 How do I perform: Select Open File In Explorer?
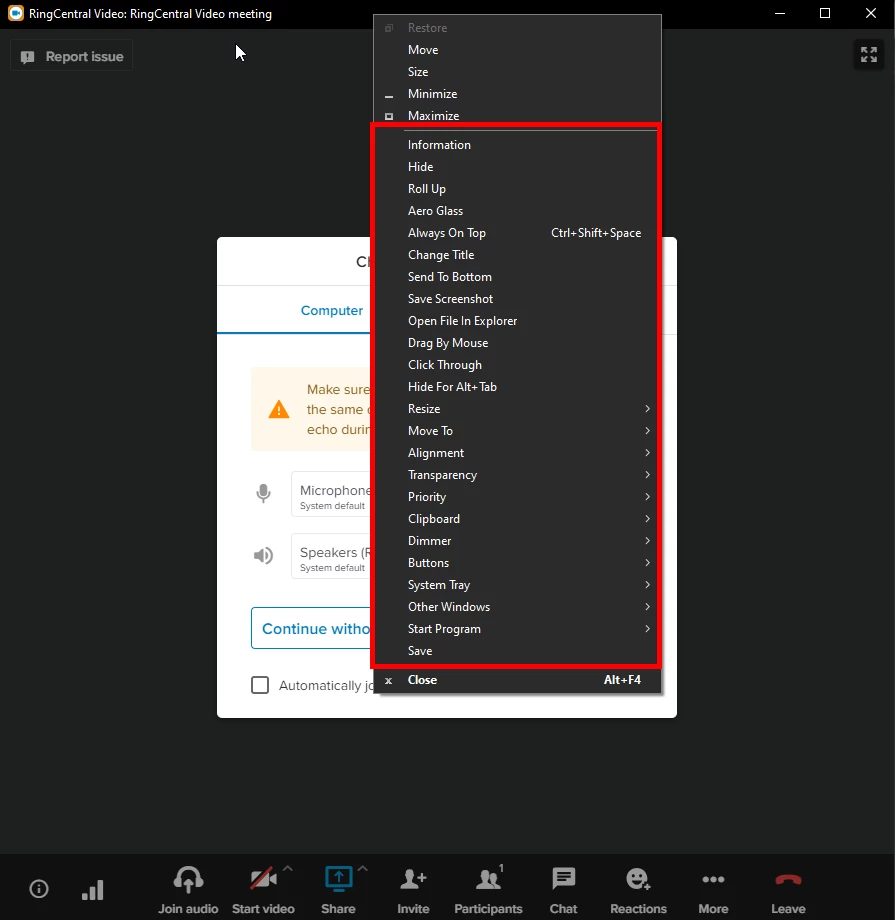pyautogui.click(x=518, y=320)
